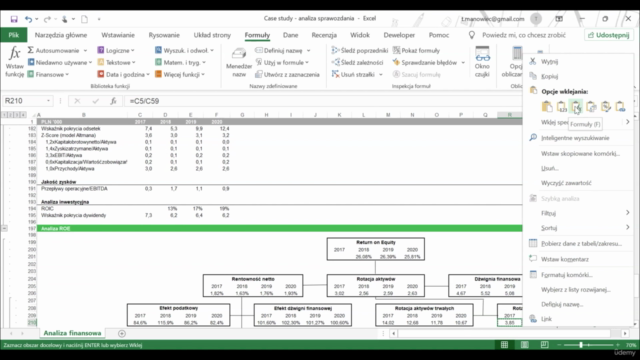This screenshot has height=360, width=640.
Task: Click Powiedz mi, co chcesz zrobić box
Action: (524, 35)
